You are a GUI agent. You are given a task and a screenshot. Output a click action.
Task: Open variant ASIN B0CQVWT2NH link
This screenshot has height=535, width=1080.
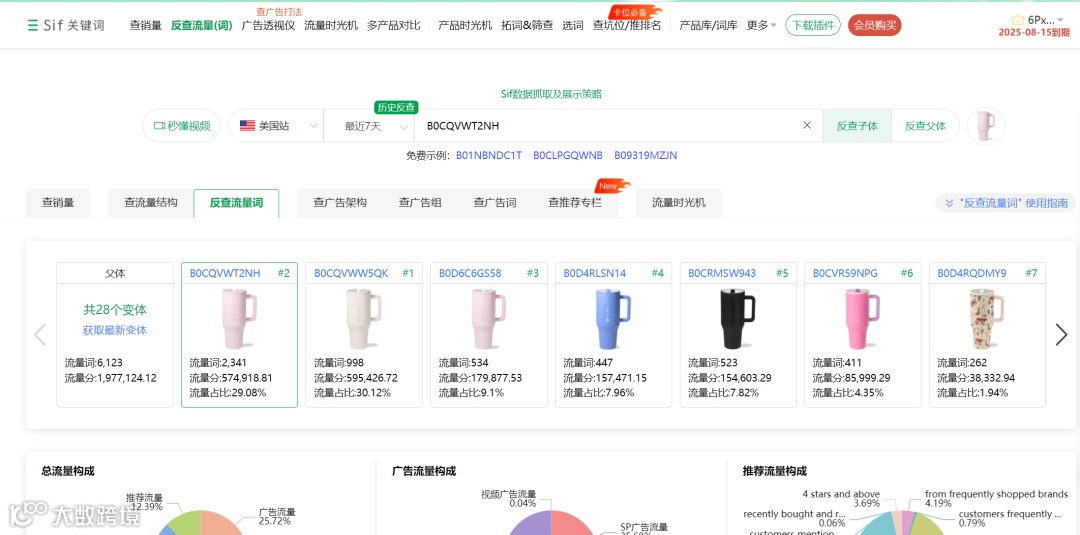[225, 273]
